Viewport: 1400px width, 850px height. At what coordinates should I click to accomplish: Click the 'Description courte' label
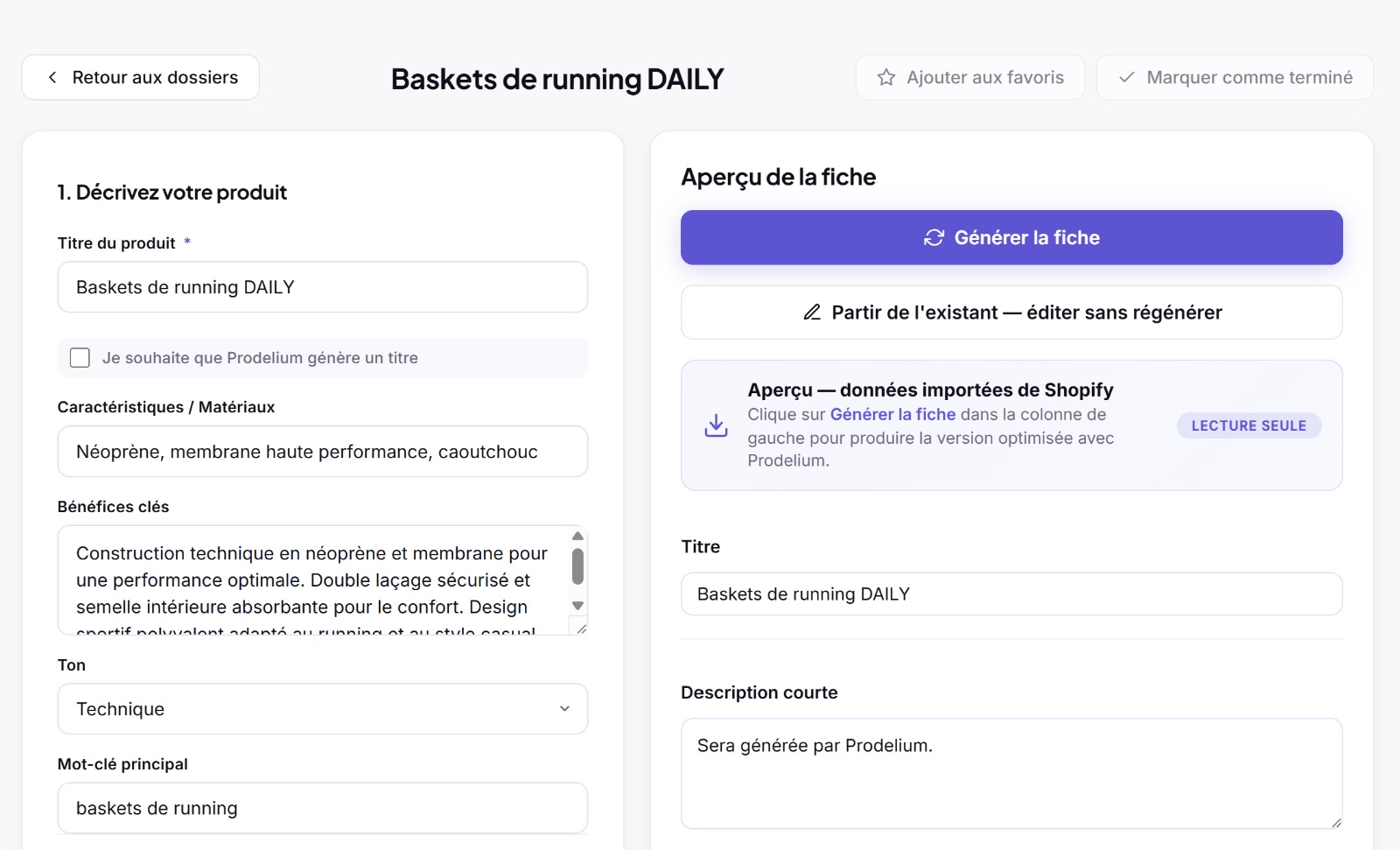[759, 692]
